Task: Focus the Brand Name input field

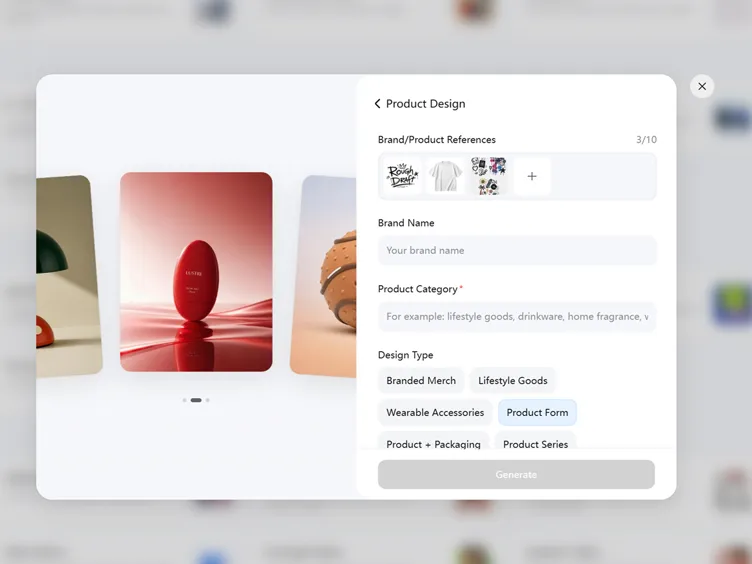Action: pos(517,250)
